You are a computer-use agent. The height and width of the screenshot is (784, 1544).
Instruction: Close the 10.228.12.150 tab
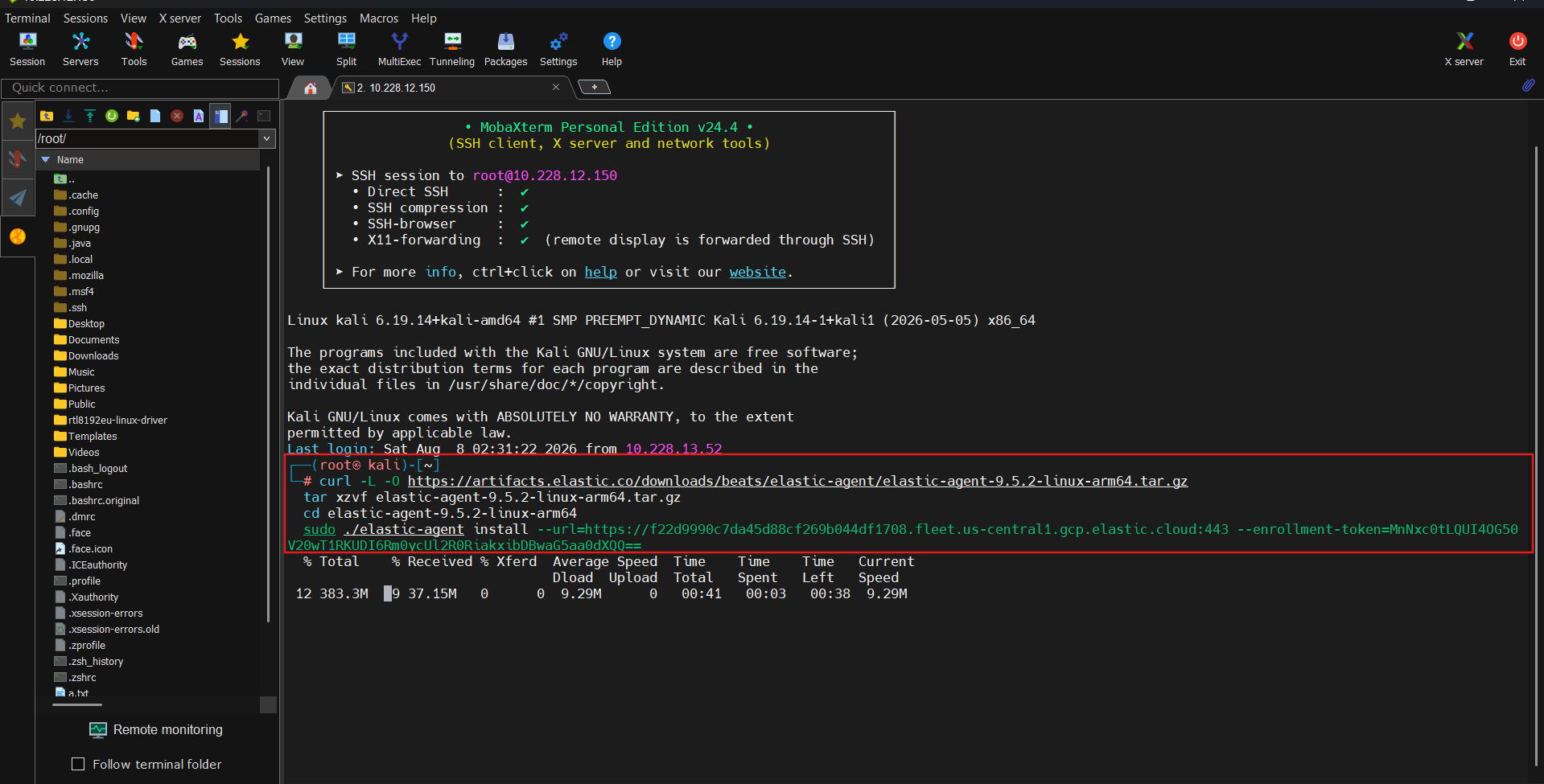pos(556,87)
